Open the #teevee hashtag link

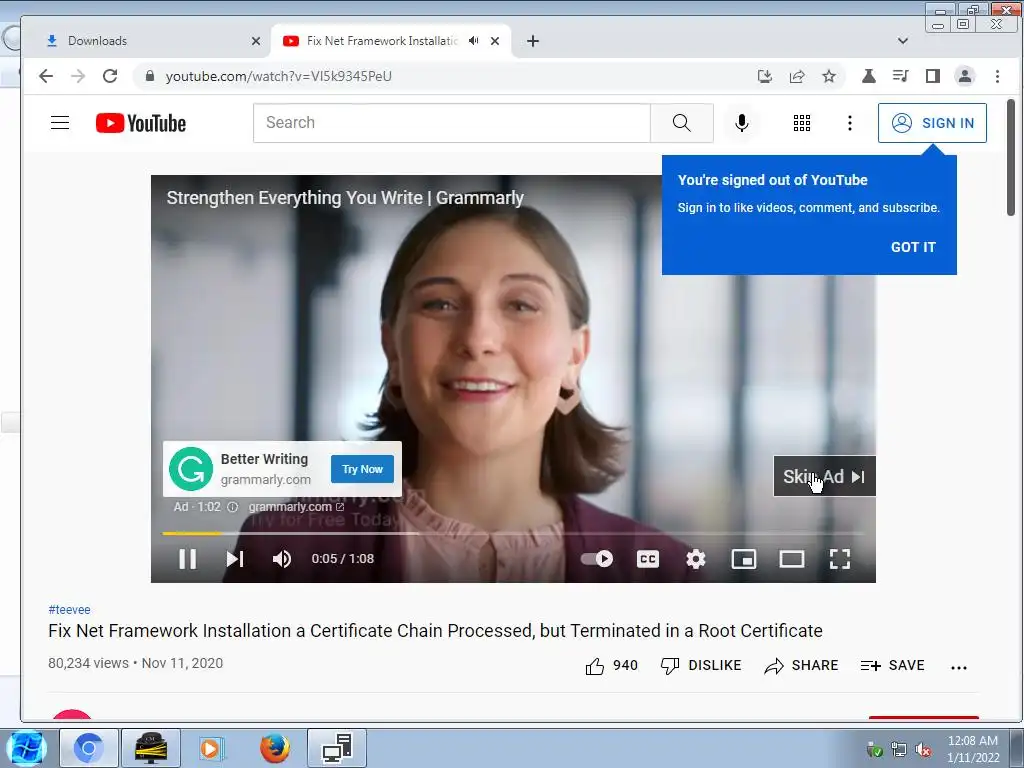[x=69, y=609]
